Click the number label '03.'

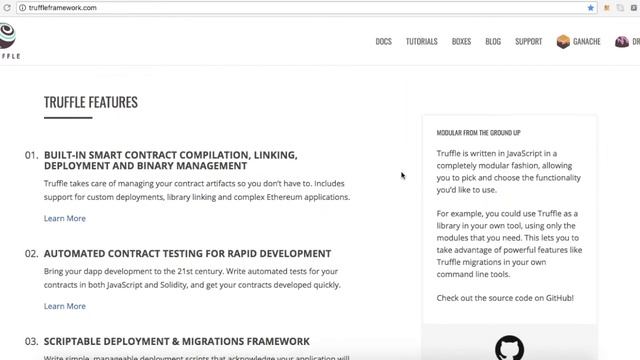click(x=31, y=341)
